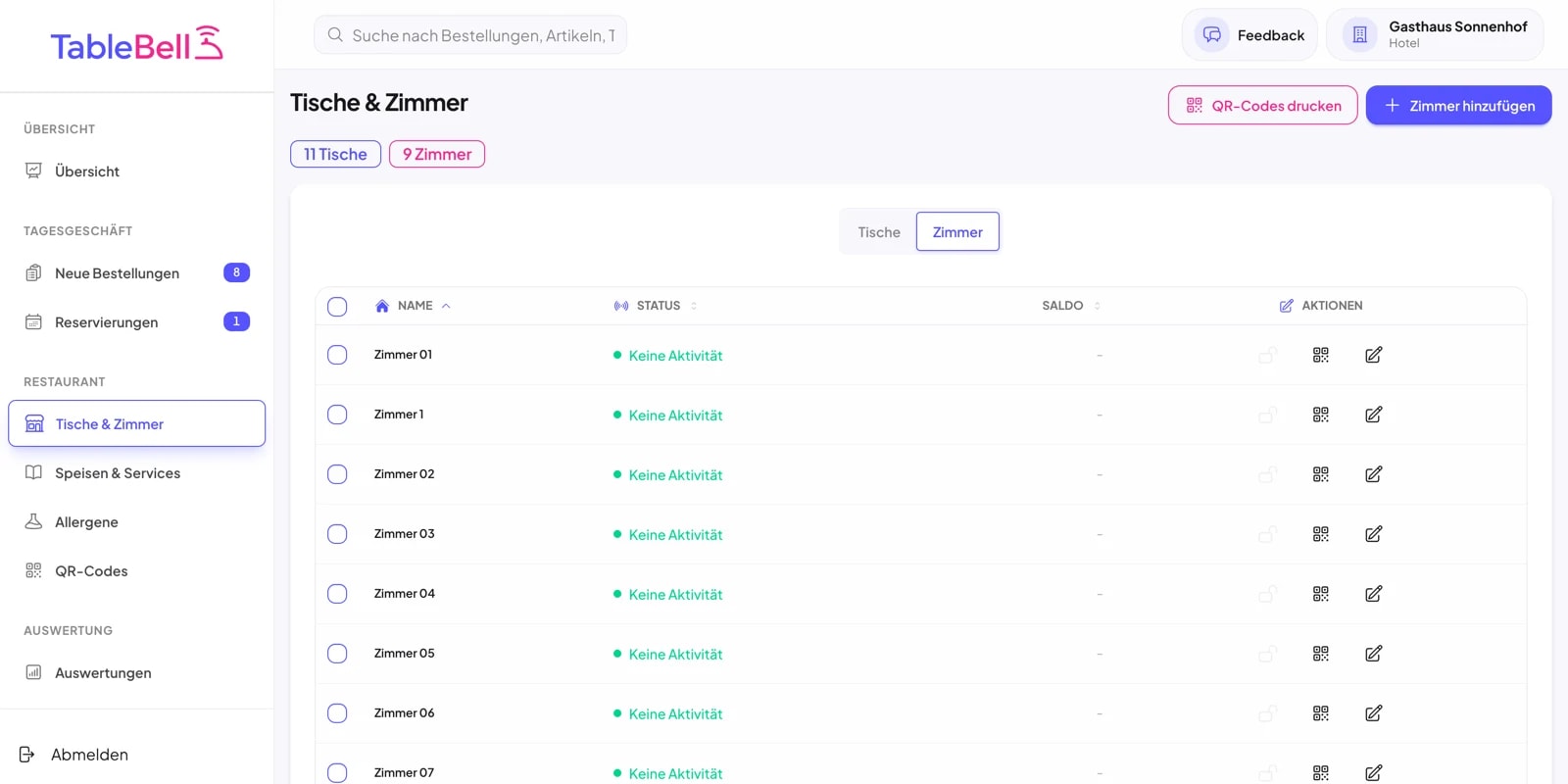Select the checkbox for Zimmer 01
Screen dimensions: 1568x784
pos(337,355)
